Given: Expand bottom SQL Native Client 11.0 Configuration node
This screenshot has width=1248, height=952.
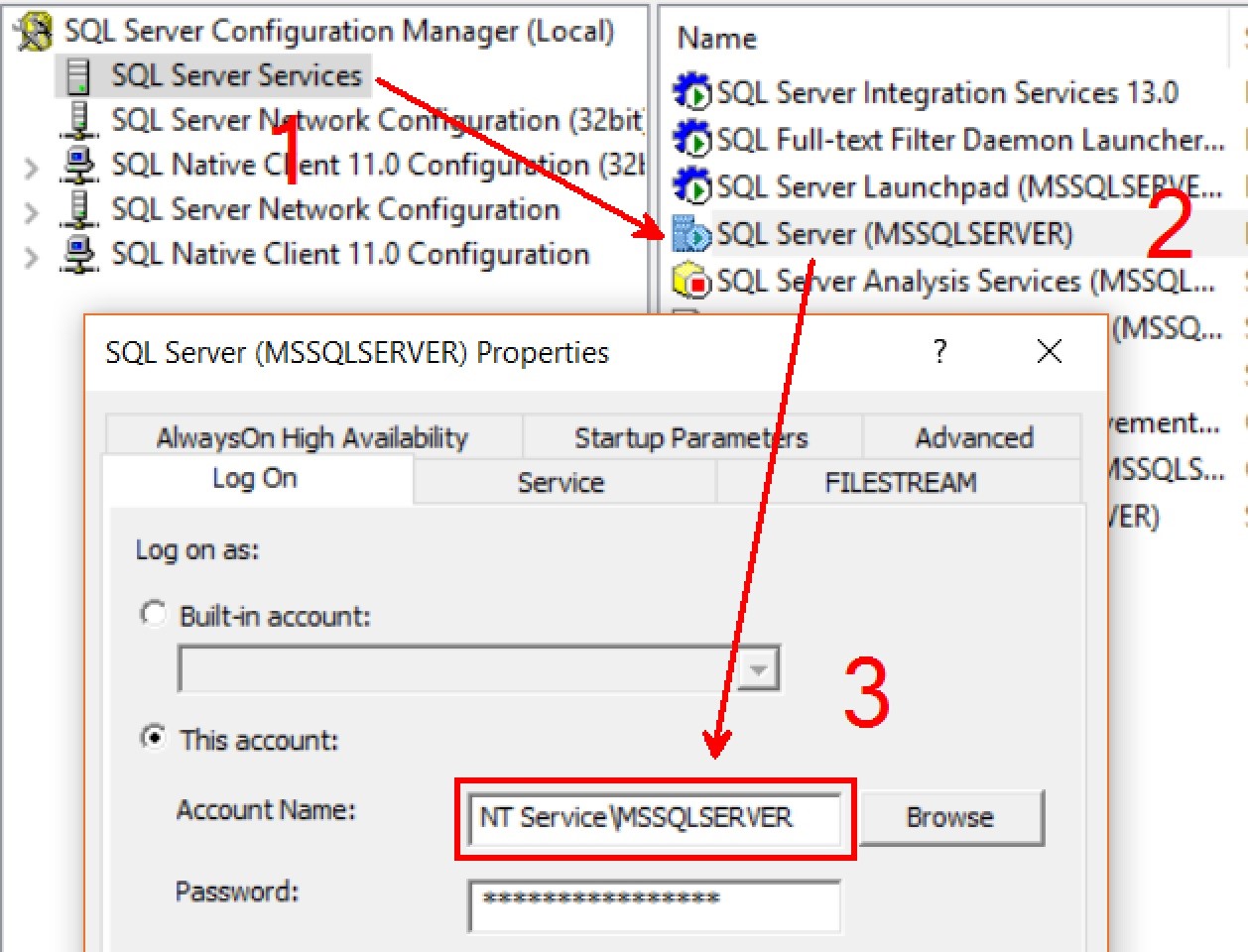Looking at the screenshot, I should pos(32,256).
